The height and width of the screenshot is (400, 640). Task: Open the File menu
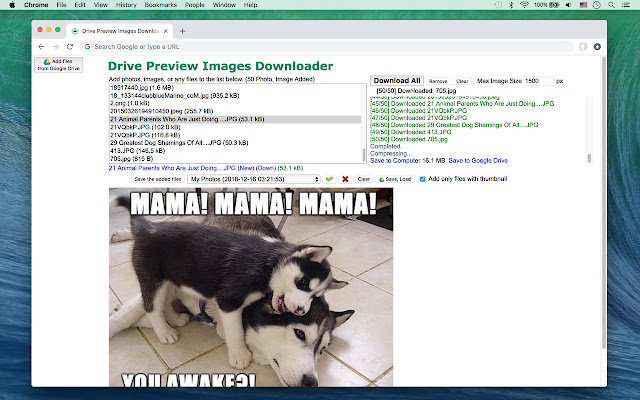click(x=61, y=5)
